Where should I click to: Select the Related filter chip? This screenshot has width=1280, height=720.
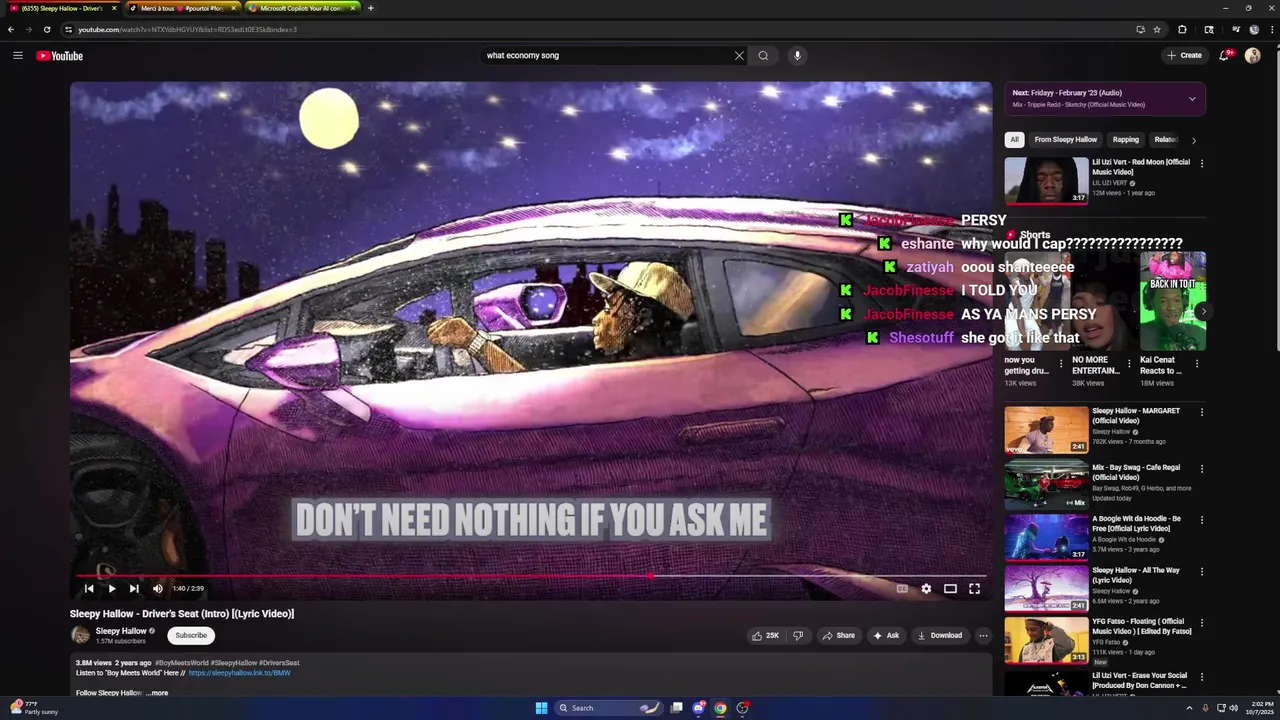[x=1165, y=140]
